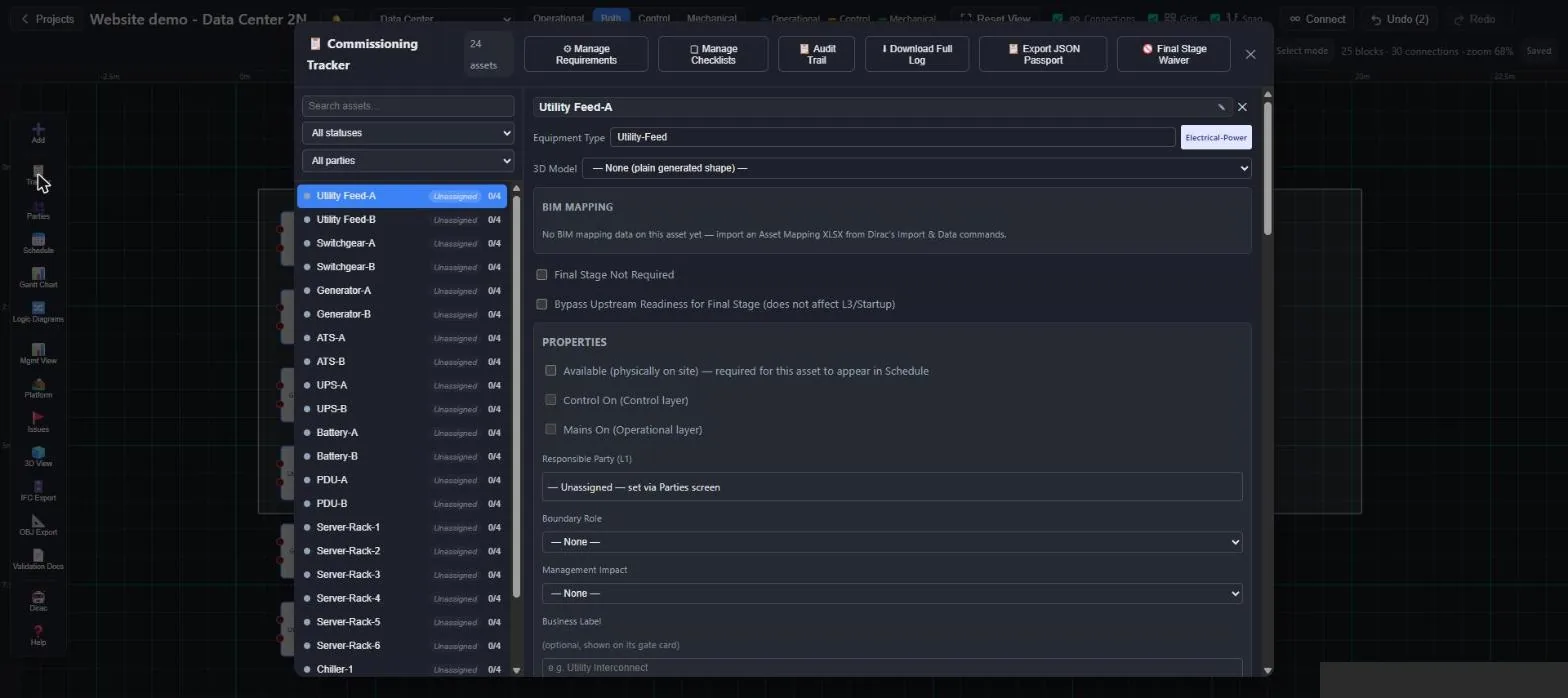Viewport: 1568px width, 698px height.
Task: Switch to the Operational layer tab
Action: pyautogui.click(x=558, y=19)
